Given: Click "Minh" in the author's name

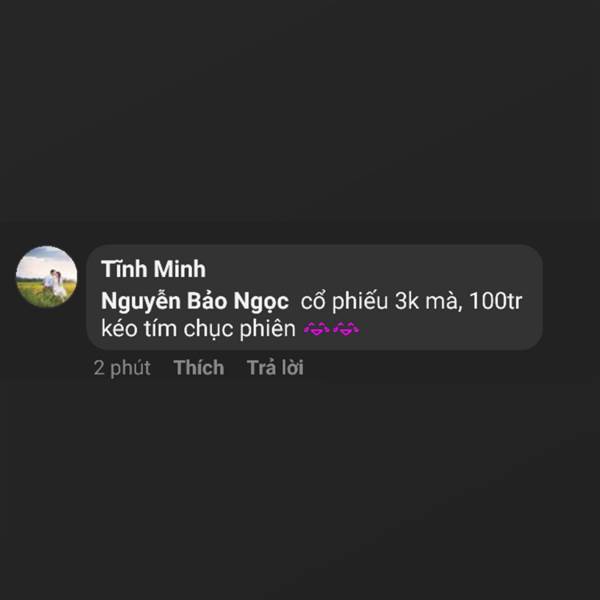Looking at the screenshot, I should coord(180,269).
